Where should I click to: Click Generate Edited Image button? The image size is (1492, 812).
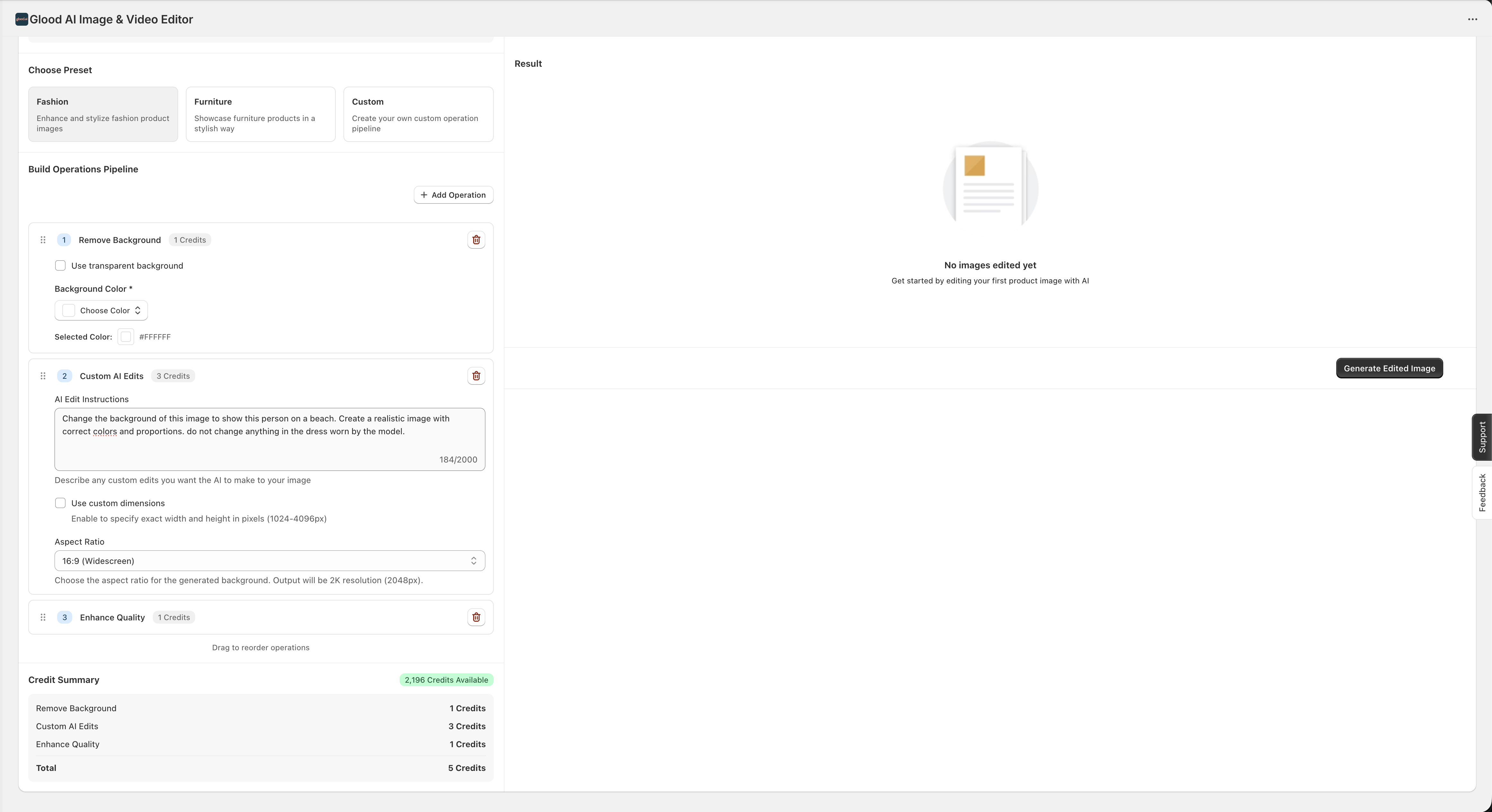click(1389, 368)
